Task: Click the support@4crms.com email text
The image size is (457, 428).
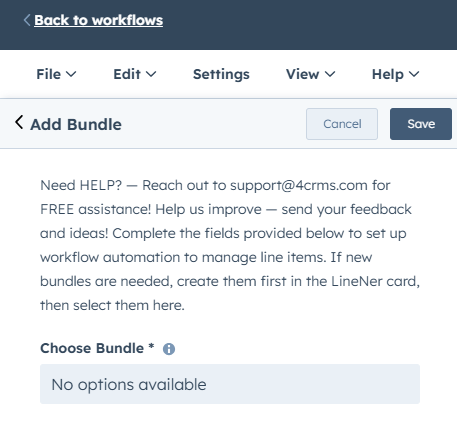Action: (299, 185)
